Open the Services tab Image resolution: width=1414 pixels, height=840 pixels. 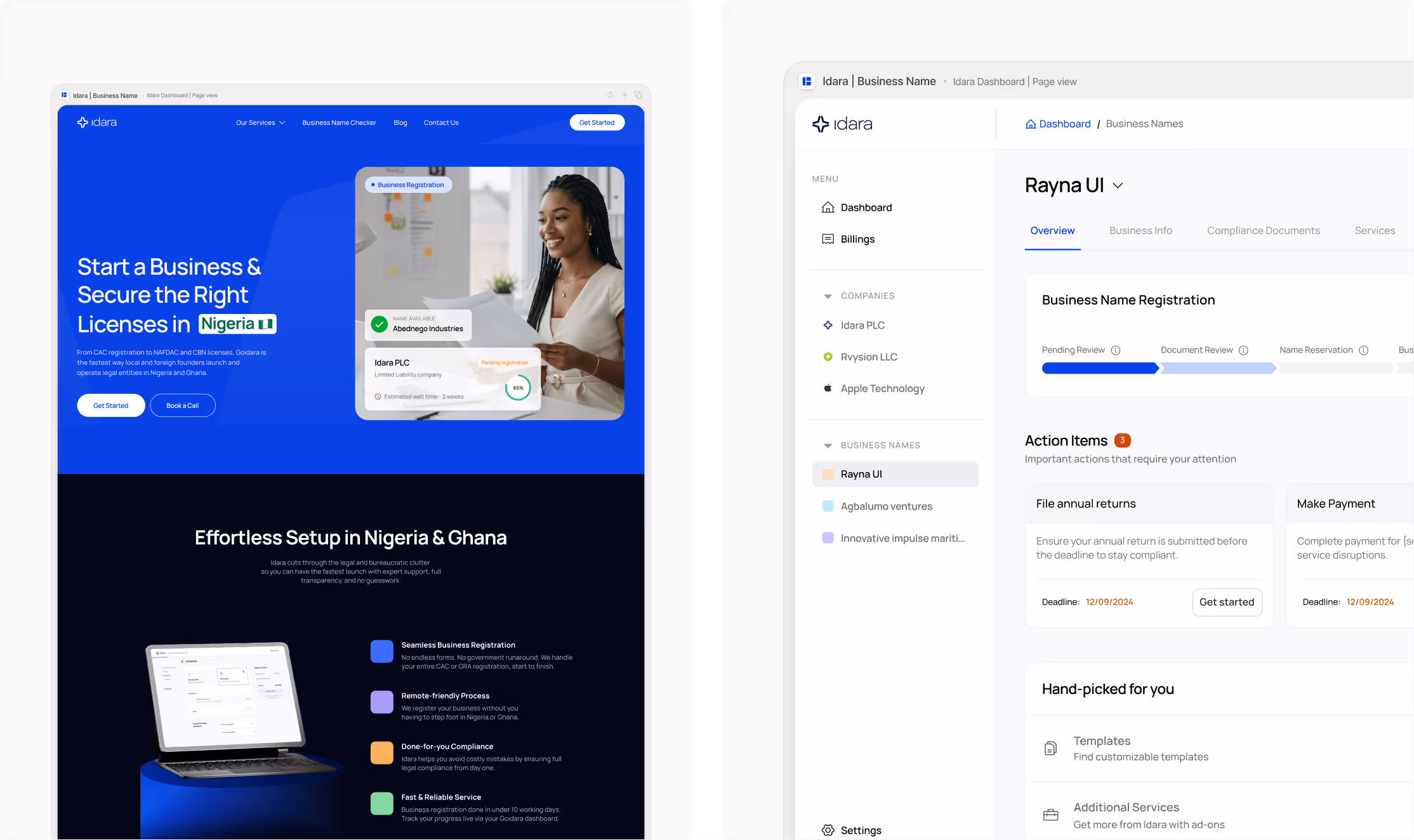[x=1375, y=231]
